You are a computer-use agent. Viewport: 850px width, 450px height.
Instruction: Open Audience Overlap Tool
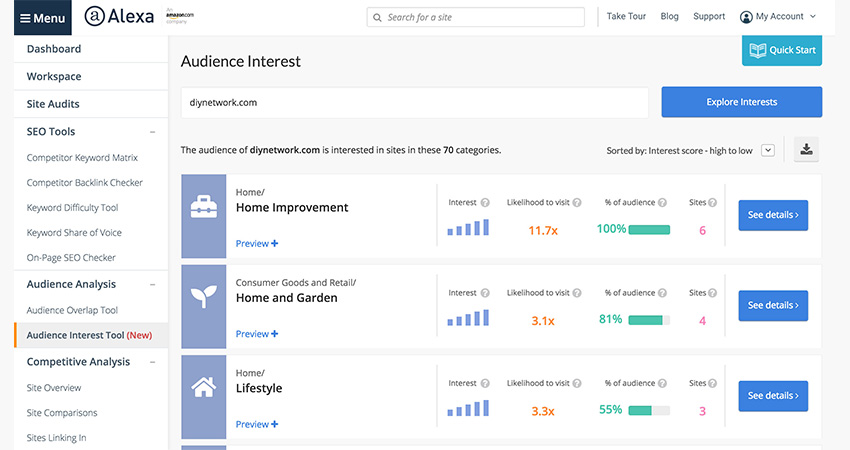coord(72,310)
